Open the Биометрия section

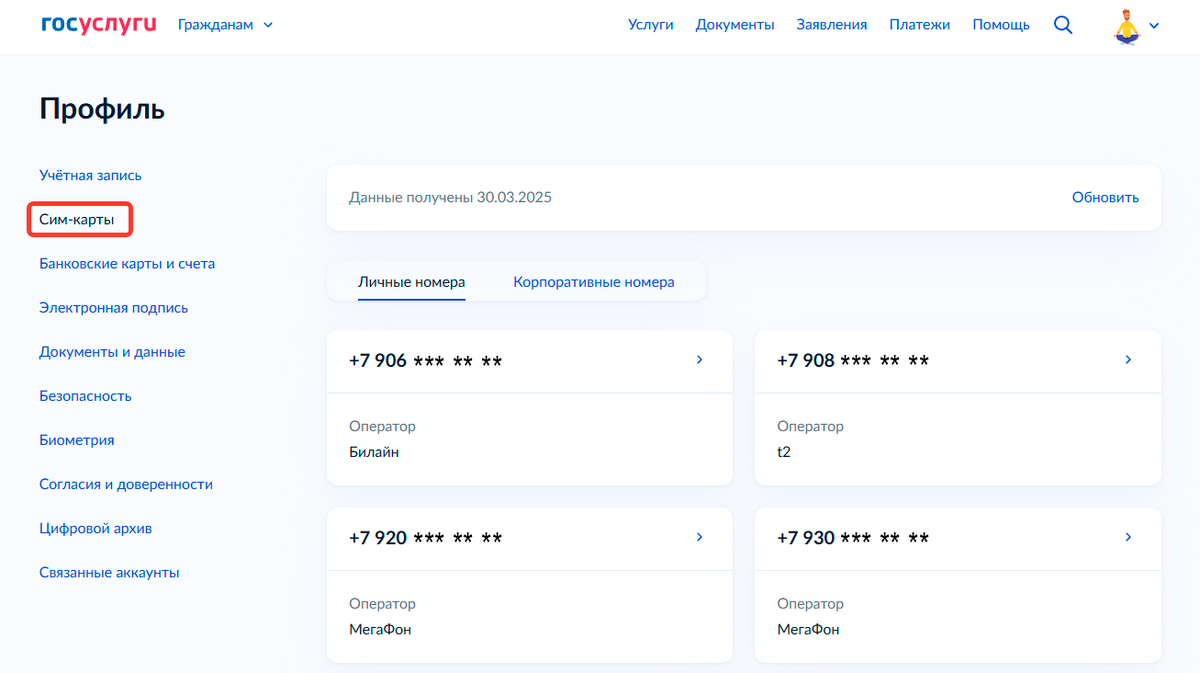(76, 439)
